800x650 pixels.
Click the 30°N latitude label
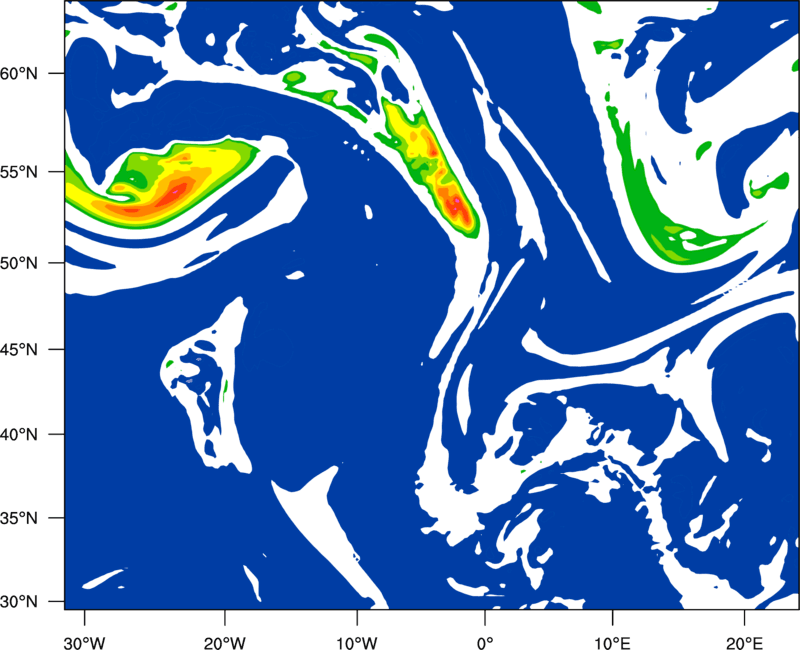tap(19, 602)
